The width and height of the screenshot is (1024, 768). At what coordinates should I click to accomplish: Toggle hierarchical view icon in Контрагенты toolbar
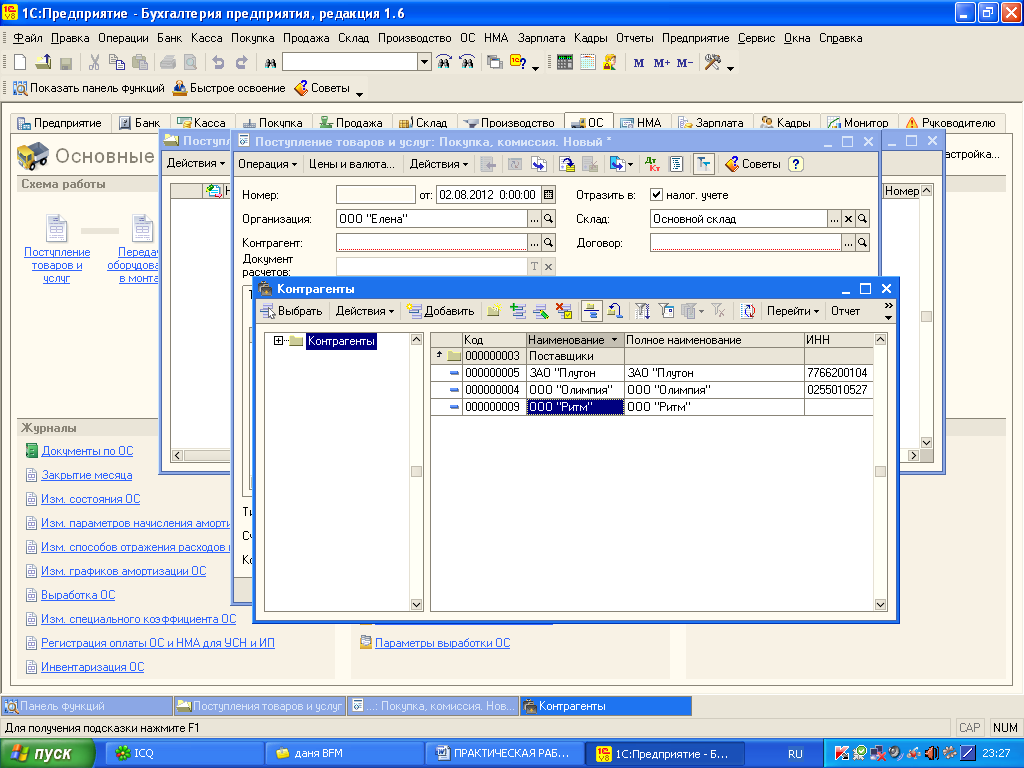[x=592, y=311]
